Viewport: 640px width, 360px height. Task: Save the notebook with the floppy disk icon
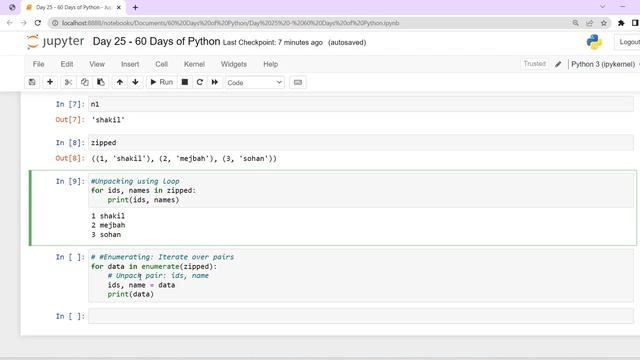[x=32, y=82]
